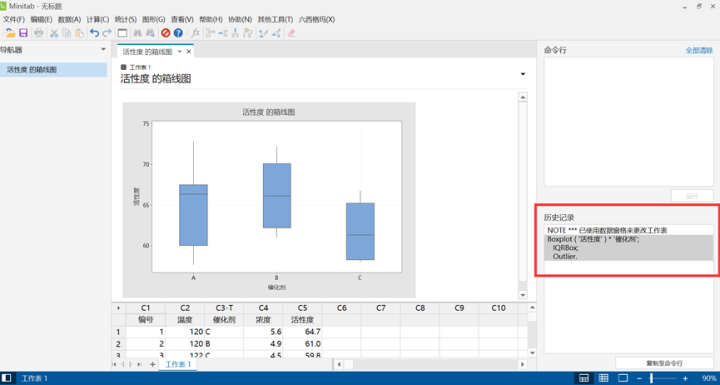The height and width of the screenshot is (385, 720).
Task: Click the graph-editing icon directly left of eraser
Action: (x=276, y=33)
